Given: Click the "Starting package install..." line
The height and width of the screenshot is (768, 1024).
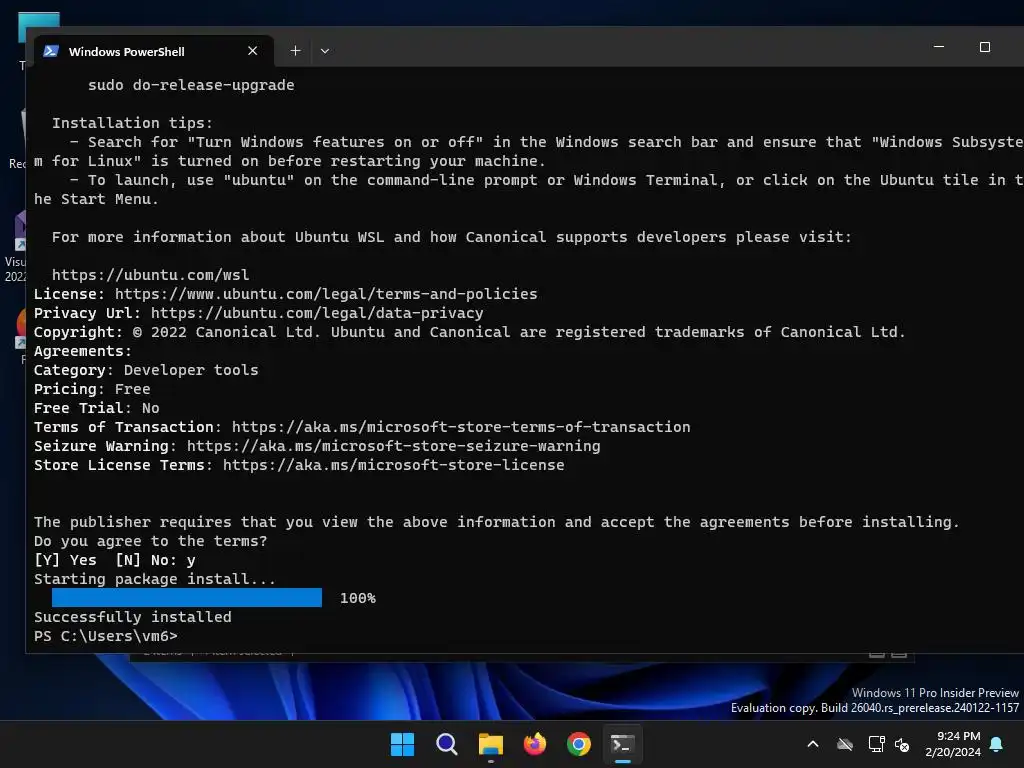Looking at the screenshot, I should 155,579.
